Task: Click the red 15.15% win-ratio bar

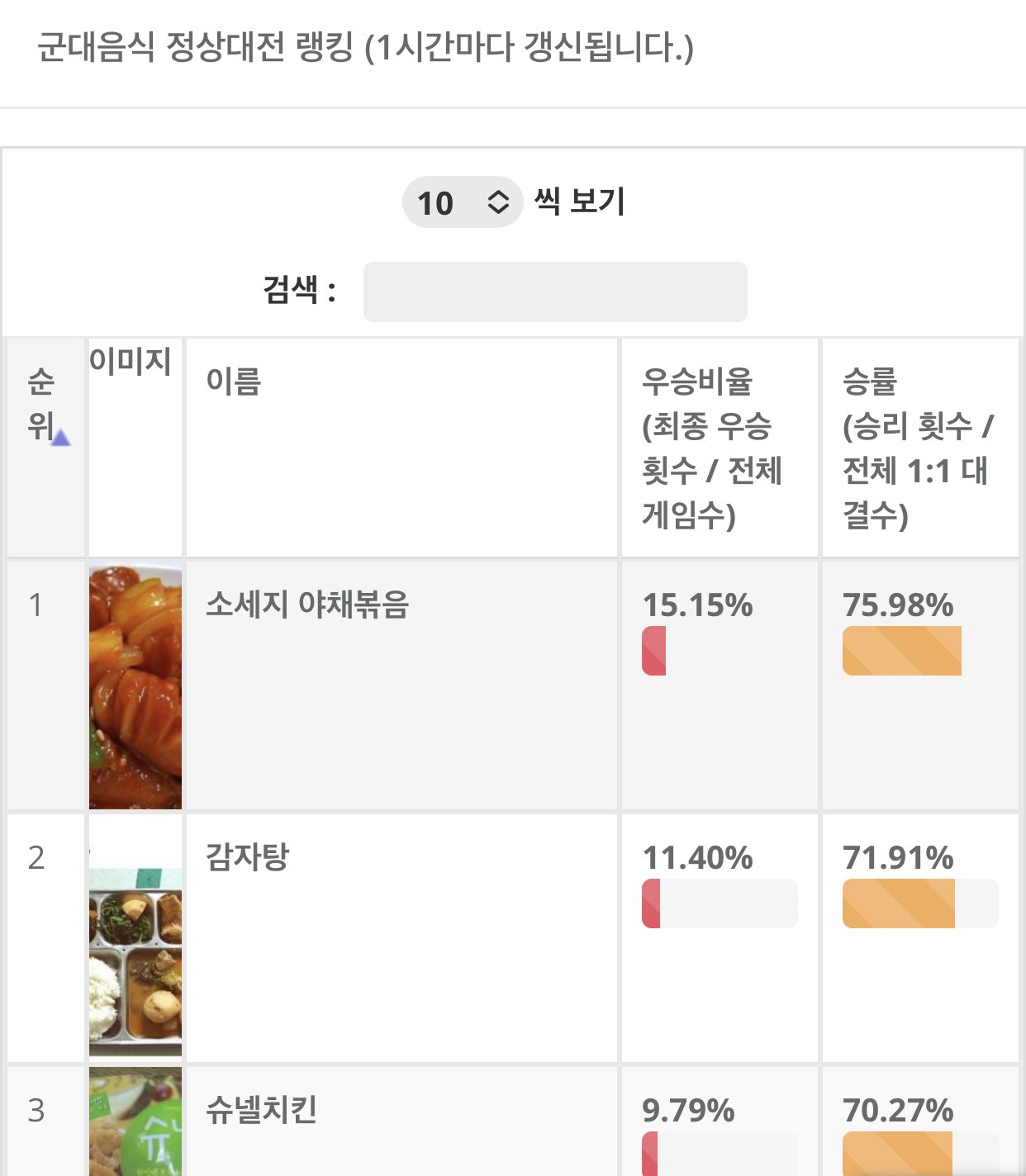Action: pyautogui.click(x=654, y=651)
